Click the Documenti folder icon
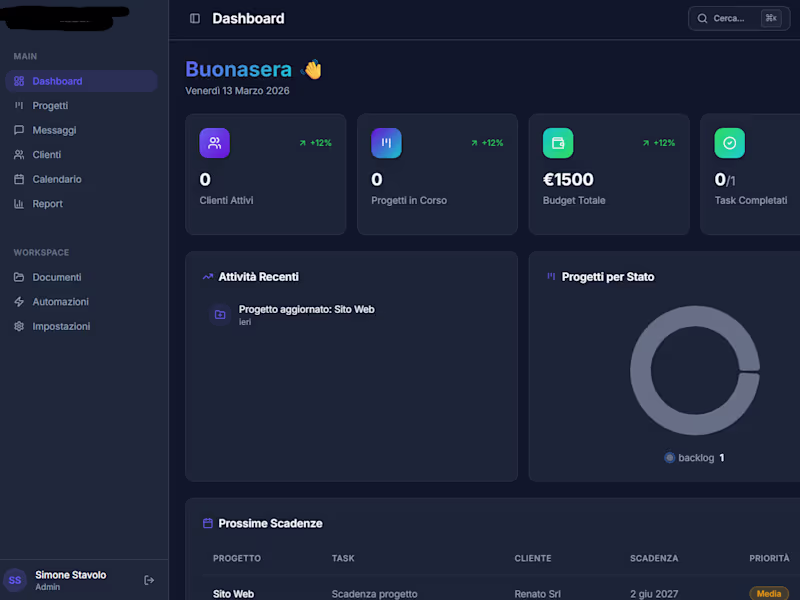This screenshot has height=600, width=800. point(19,277)
